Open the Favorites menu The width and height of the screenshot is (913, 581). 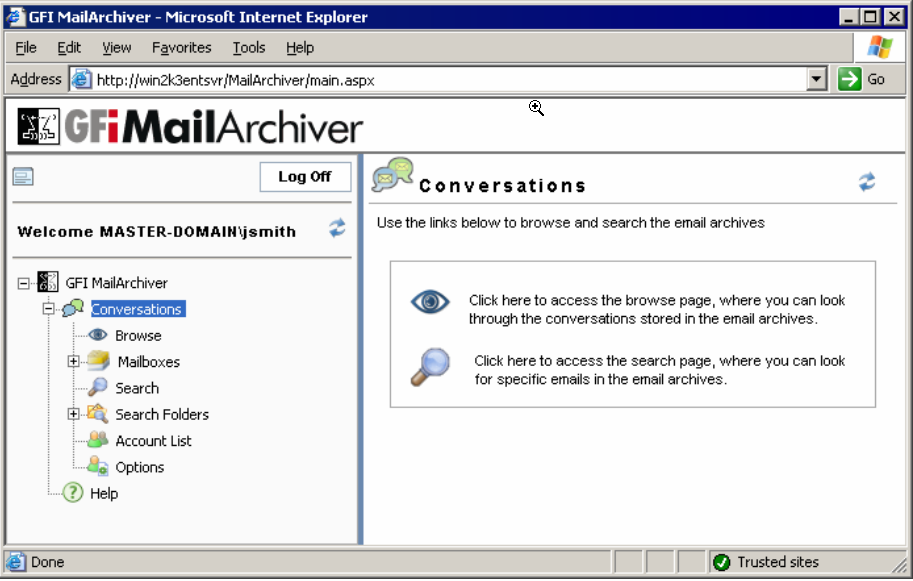[182, 48]
